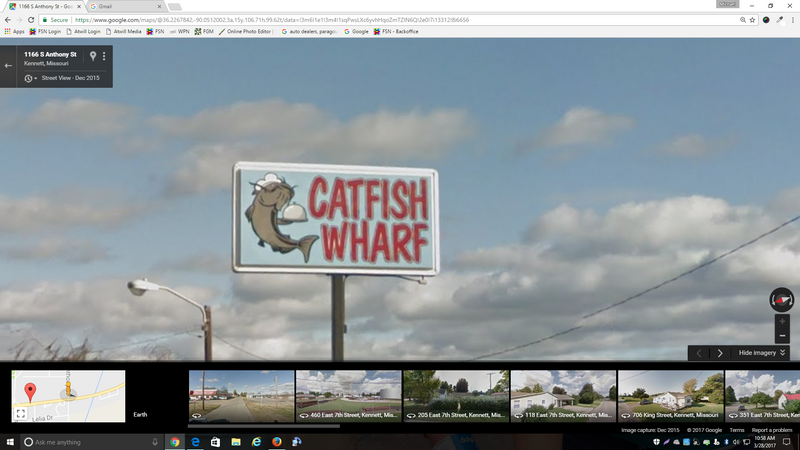
Task: Click the Cortana Ask me anything box
Action: (x=92, y=442)
